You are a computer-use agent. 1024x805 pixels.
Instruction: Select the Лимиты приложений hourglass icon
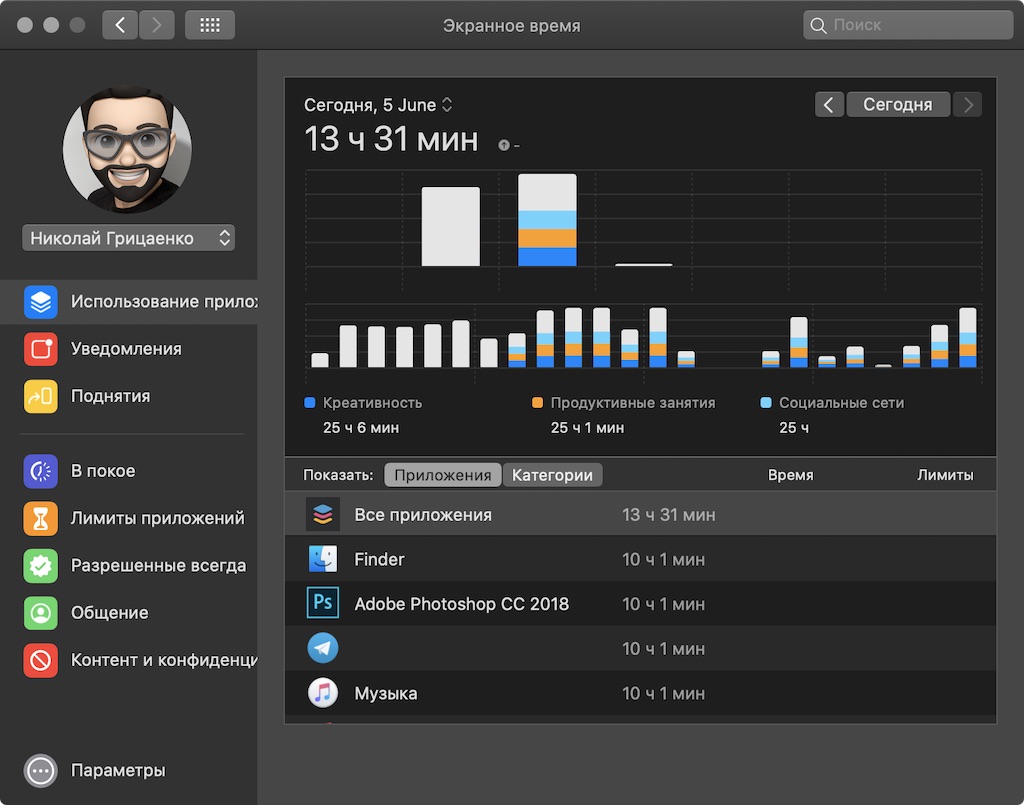40,518
